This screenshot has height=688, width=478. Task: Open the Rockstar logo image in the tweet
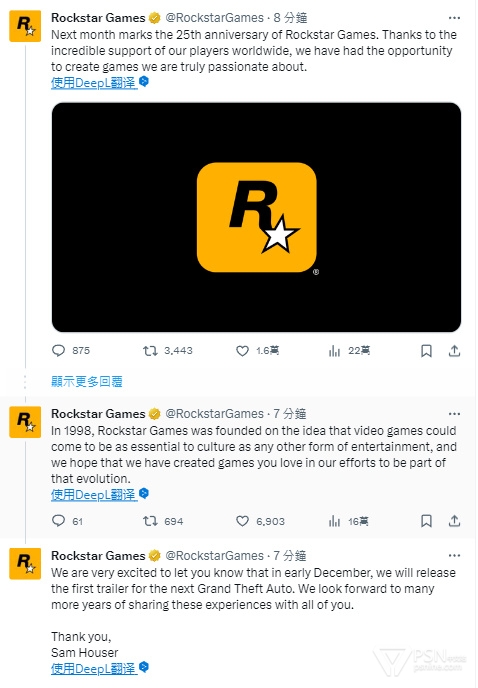point(256,217)
